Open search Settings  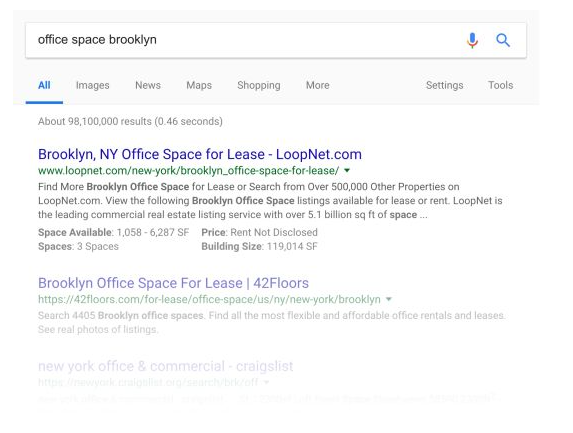click(x=444, y=85)
